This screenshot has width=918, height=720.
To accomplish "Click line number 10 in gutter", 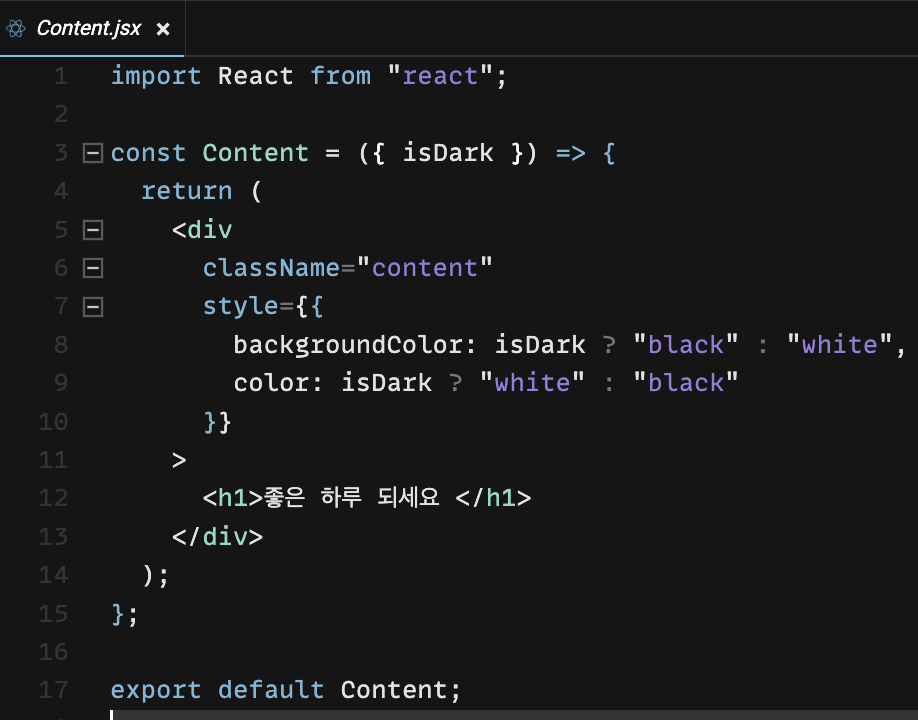I will [x=54, y=421].
